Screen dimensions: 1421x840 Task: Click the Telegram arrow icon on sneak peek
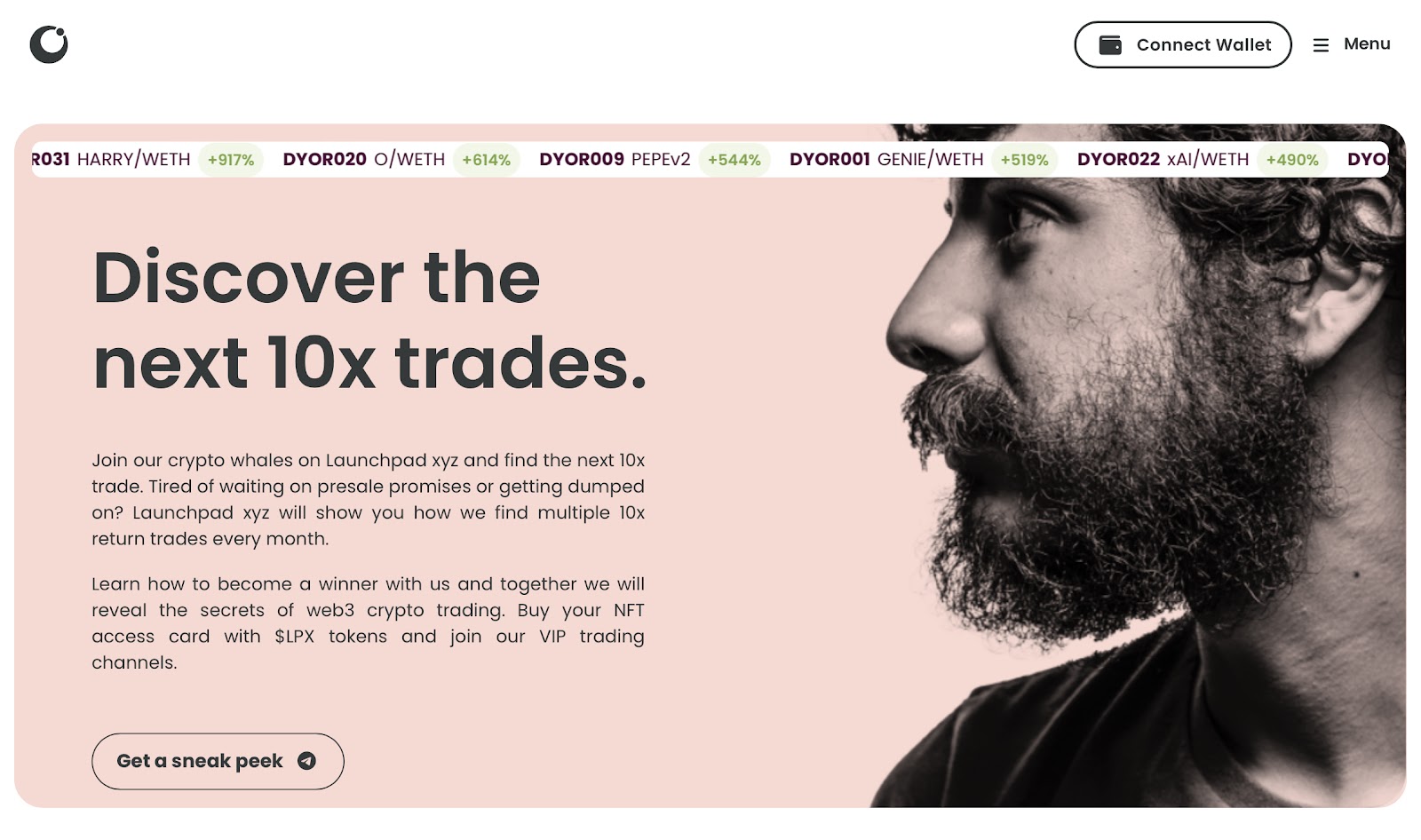tap(306, 761)
